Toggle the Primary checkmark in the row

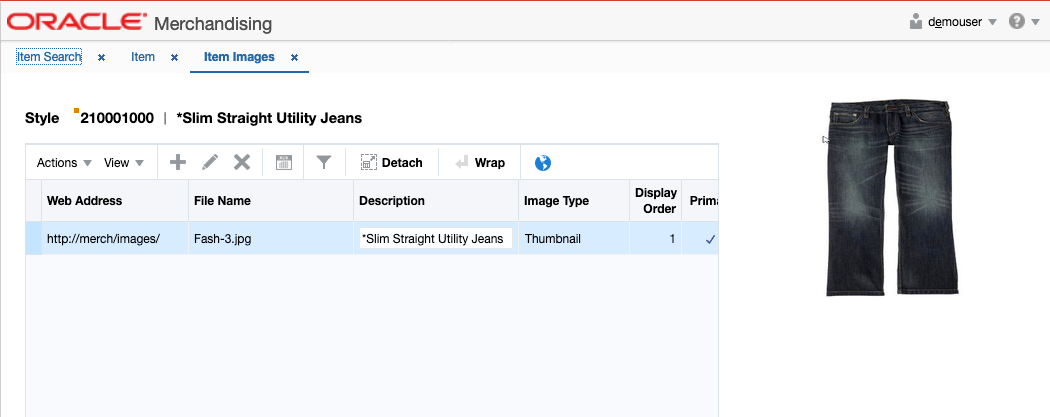point(710,239)
